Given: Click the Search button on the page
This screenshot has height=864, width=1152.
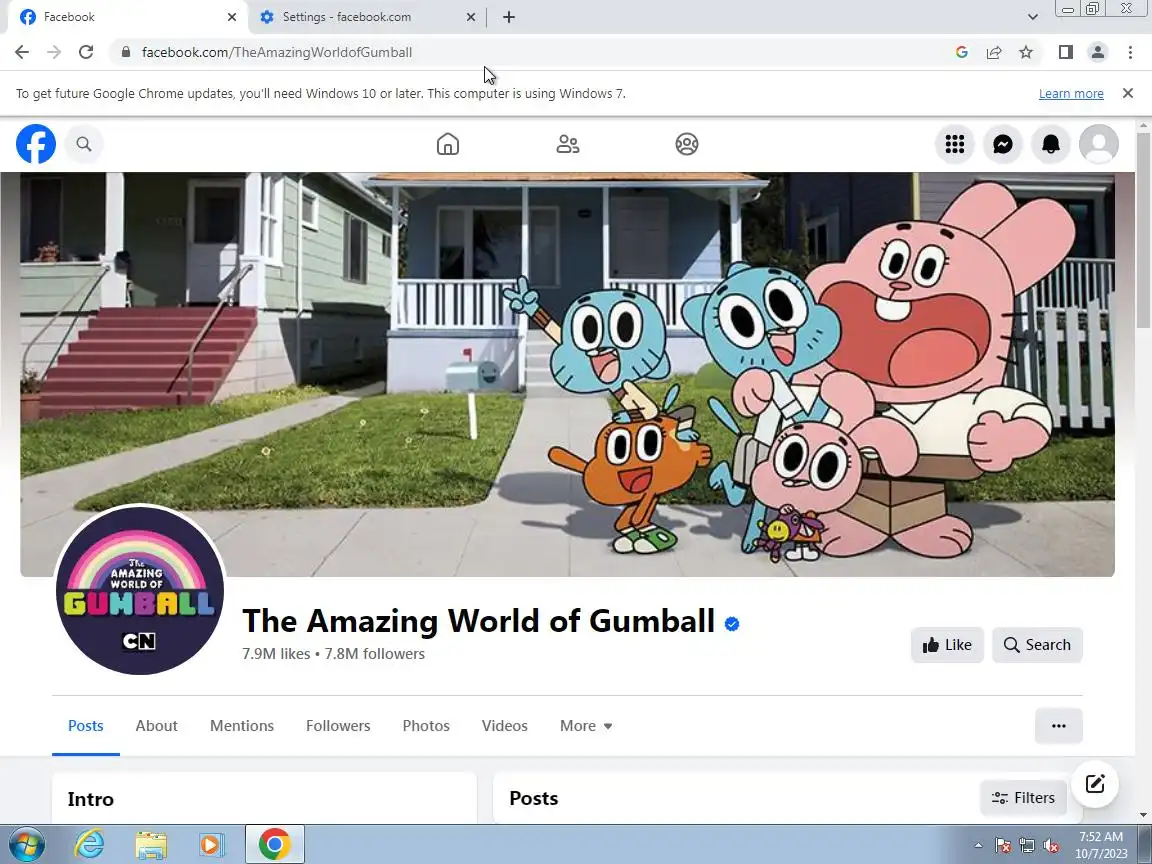Looking at the screenshot, I should [x=1037, y=645].
